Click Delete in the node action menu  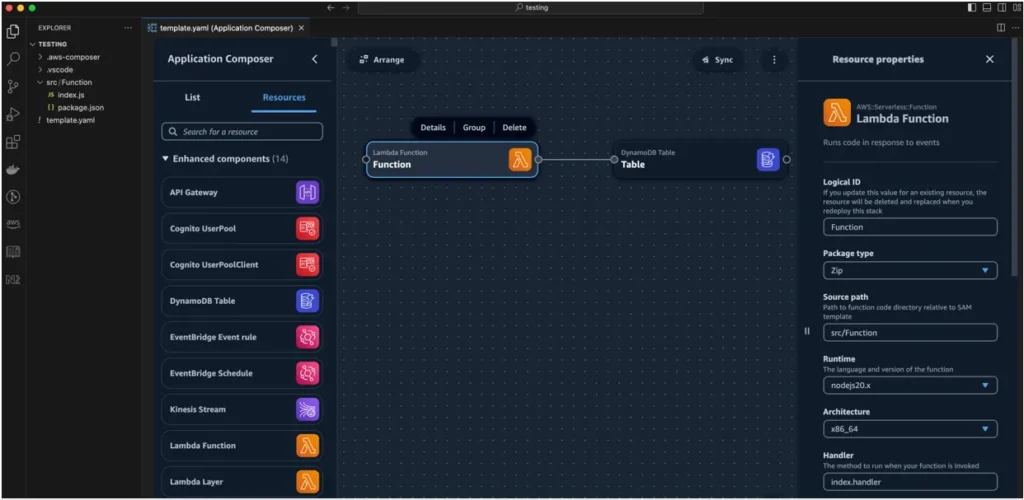pos(515,127)
